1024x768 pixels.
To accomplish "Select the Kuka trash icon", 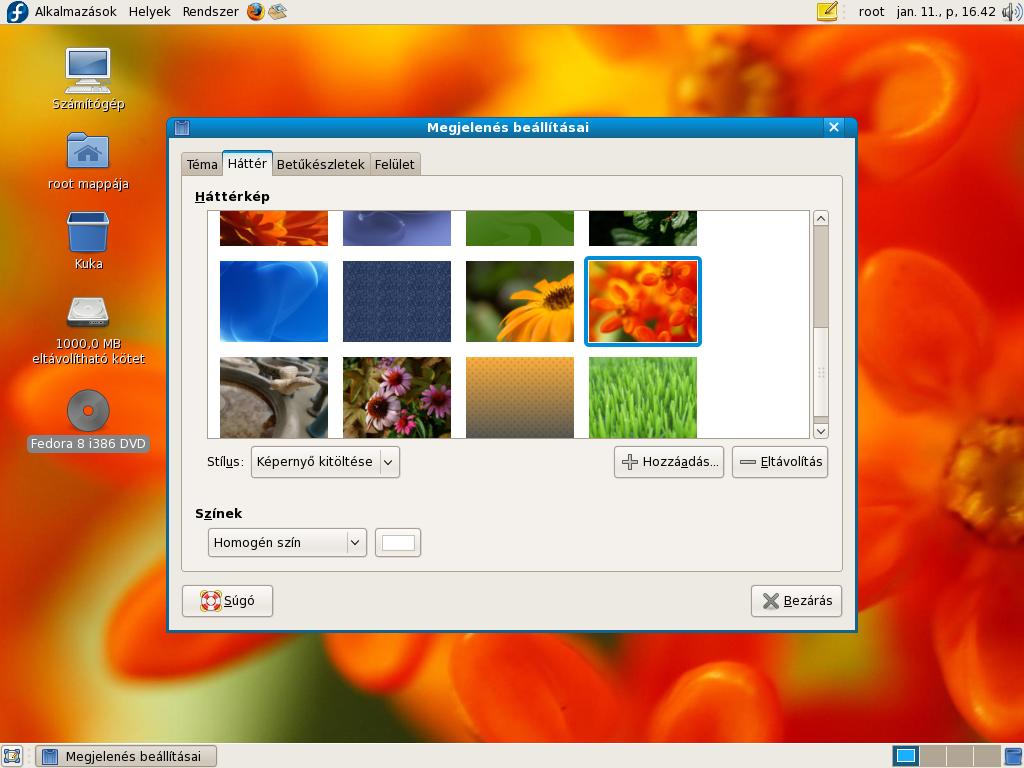I will 88,232.
